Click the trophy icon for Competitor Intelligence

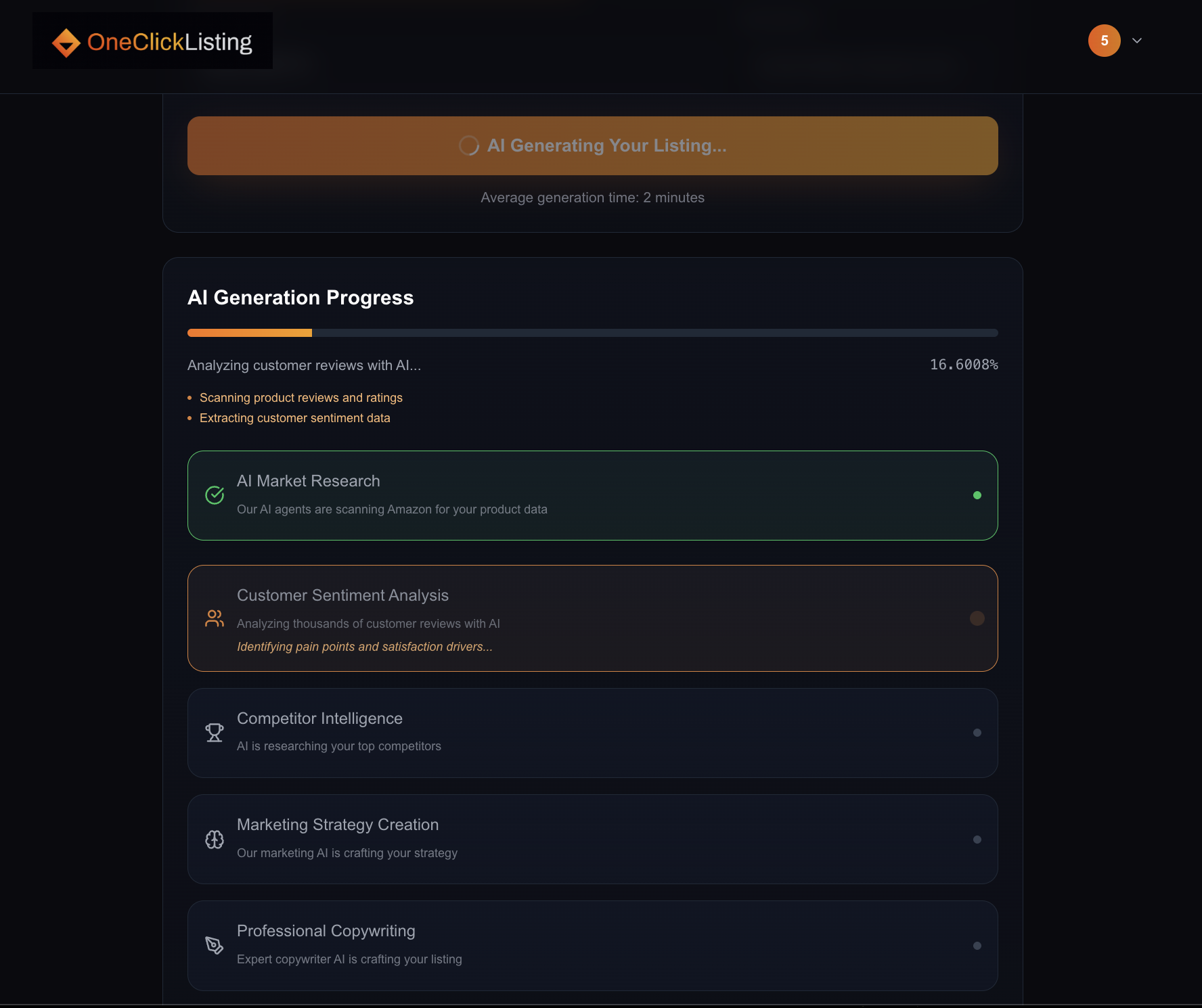[x=215, y=733]
